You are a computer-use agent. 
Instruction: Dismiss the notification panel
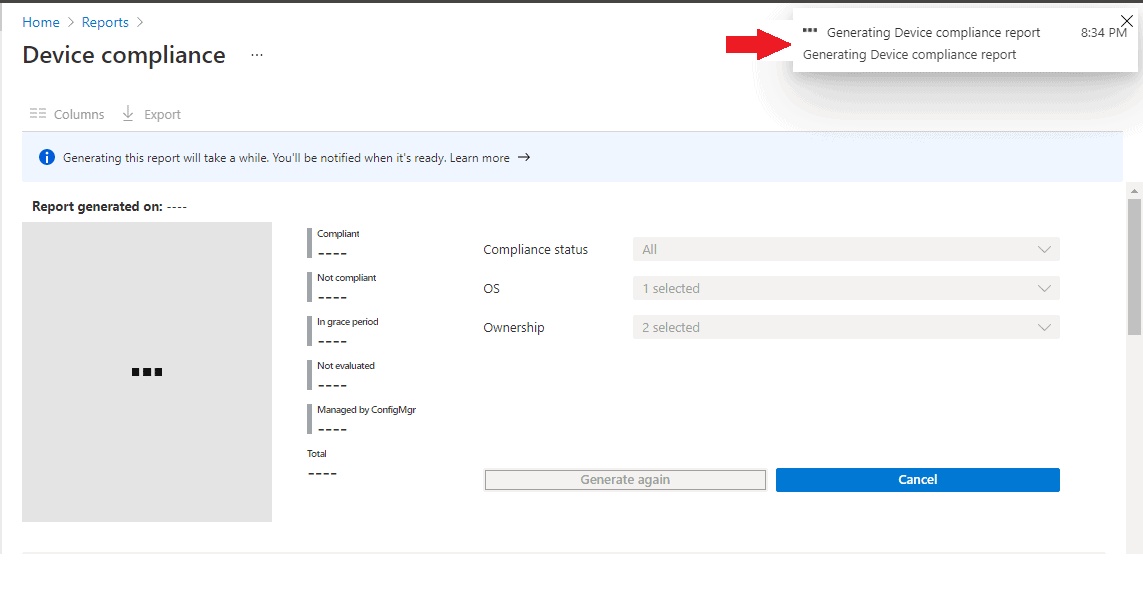(1126, 20)
